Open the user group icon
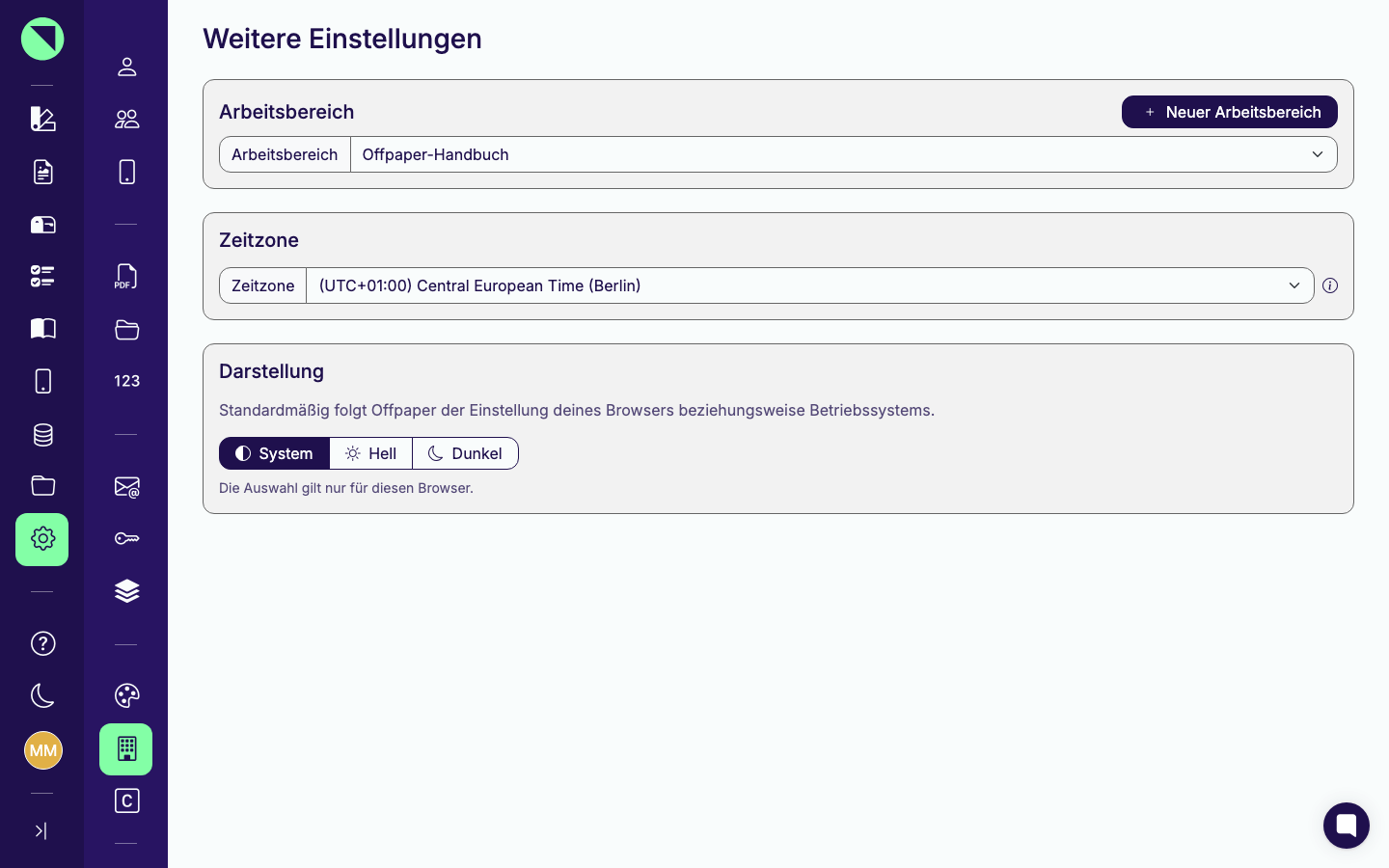This screenshot has width=1389, height=868. point(126,119)
